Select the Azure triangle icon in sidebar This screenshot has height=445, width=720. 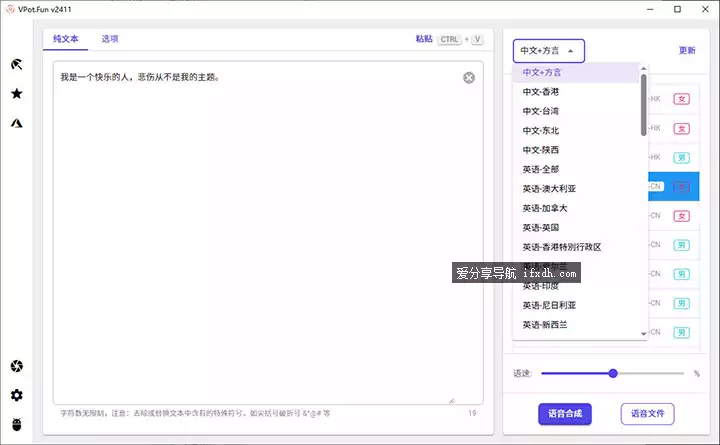(17, 123)
